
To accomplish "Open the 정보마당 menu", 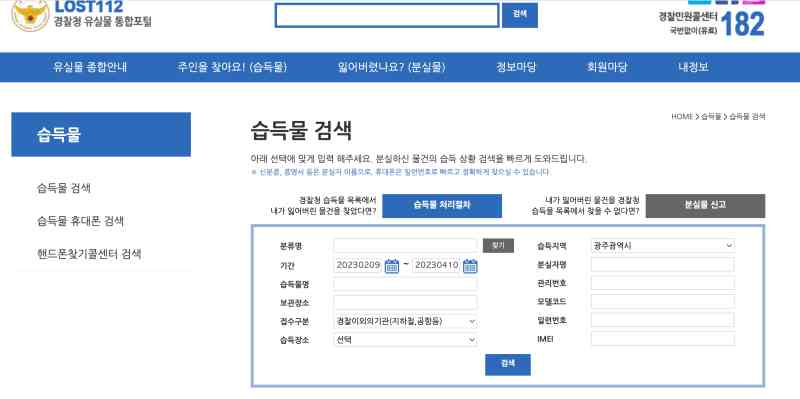I will pos(516,67).
